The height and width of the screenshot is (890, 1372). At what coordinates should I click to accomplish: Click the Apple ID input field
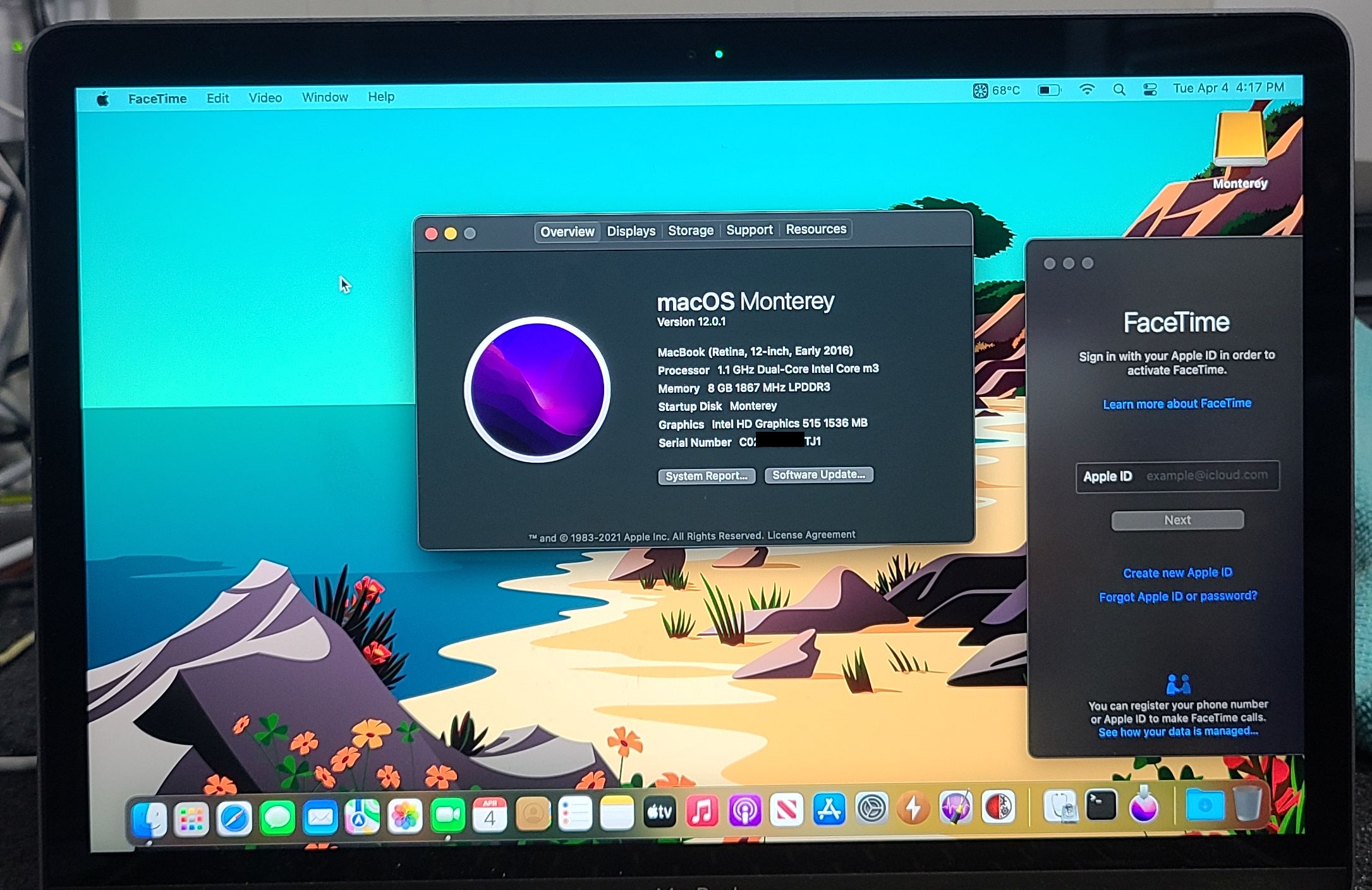click(1206, 475)
